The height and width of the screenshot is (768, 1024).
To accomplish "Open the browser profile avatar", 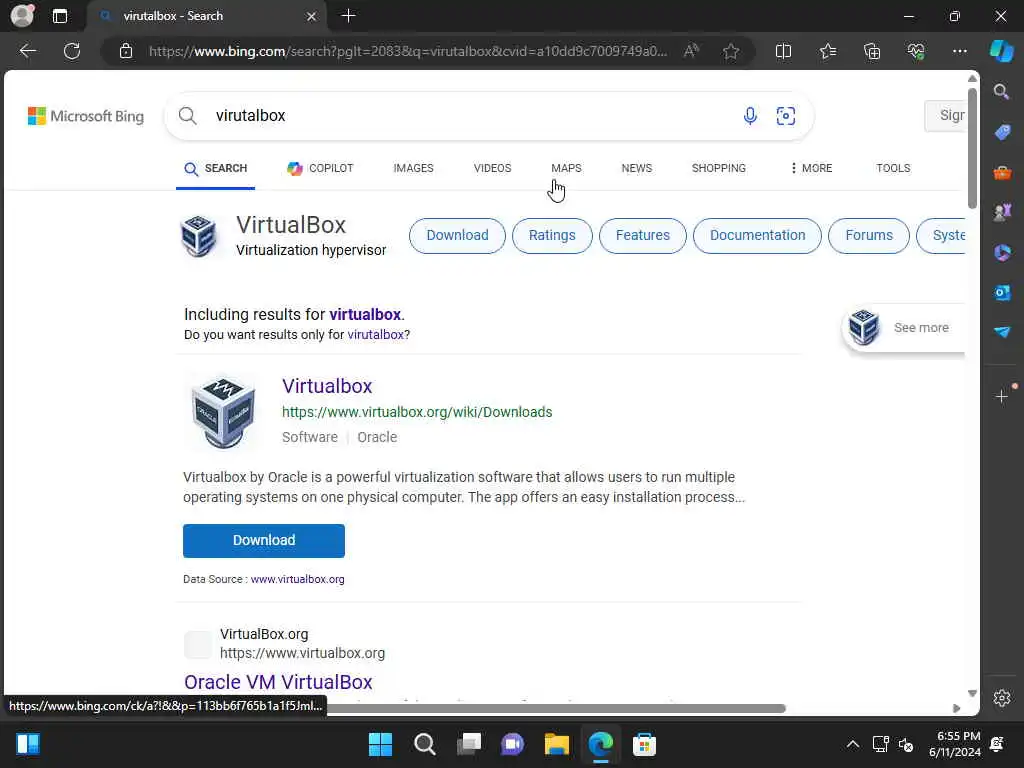I will pyautogui.click(x=22, y=15).
